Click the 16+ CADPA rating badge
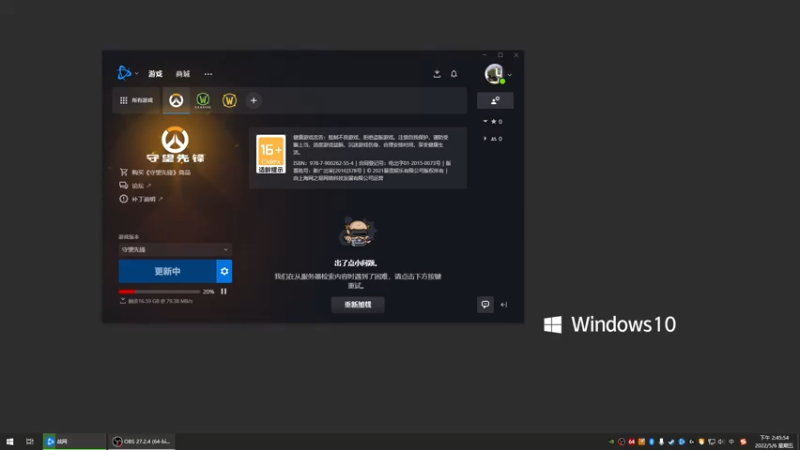The image size is (800, 450). pyautogui.click(x=271, y=154)
